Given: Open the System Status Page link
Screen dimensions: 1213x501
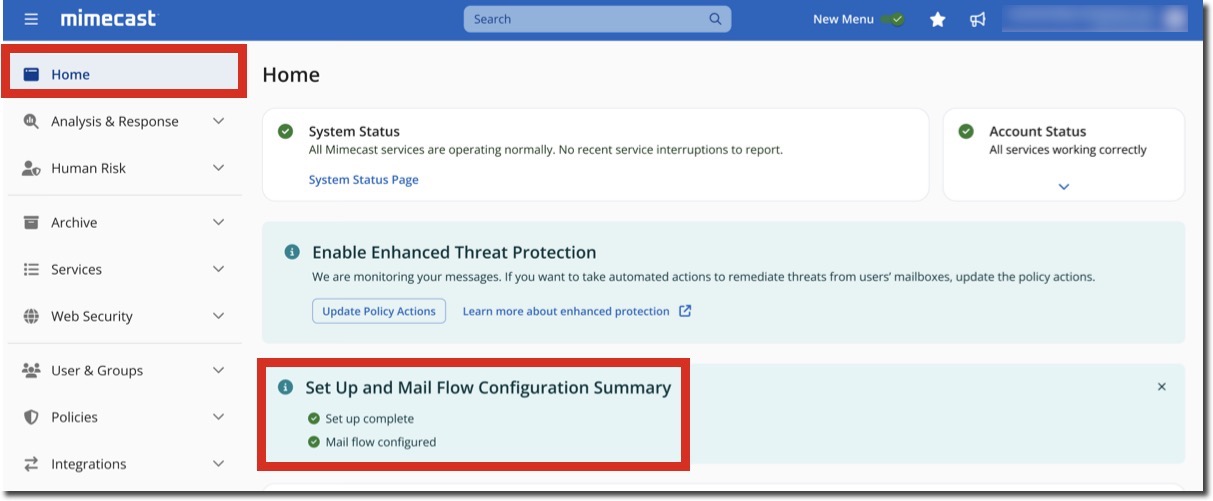Looking at the screenshot, I should coord(363,180).
